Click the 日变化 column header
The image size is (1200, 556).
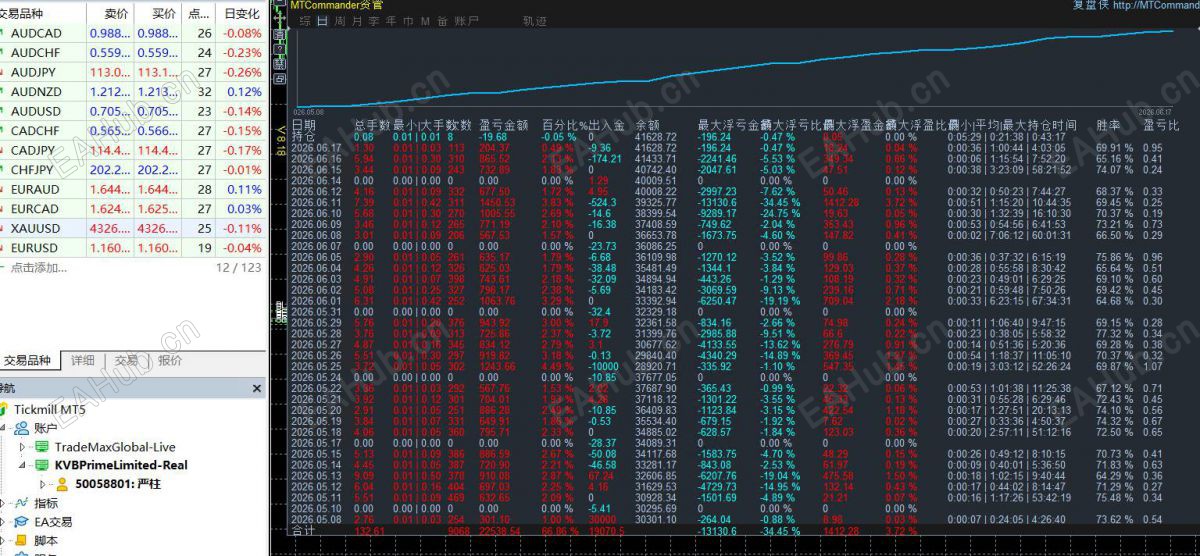(x=242, y=14)
